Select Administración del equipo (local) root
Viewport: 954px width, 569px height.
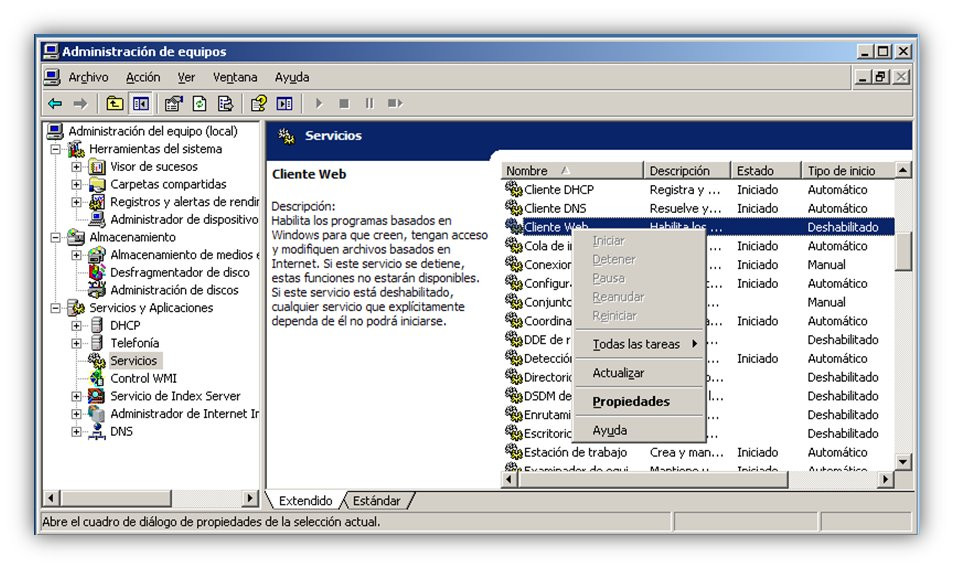(153, 131)
